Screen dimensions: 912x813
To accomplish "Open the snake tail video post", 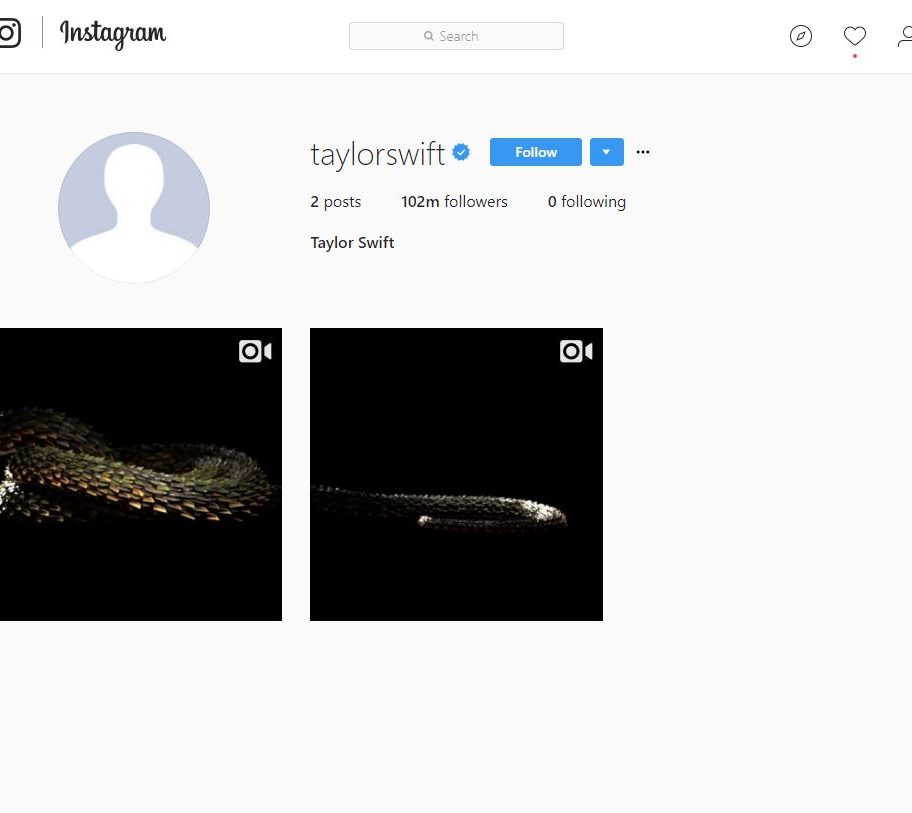I will click(456, 475).
